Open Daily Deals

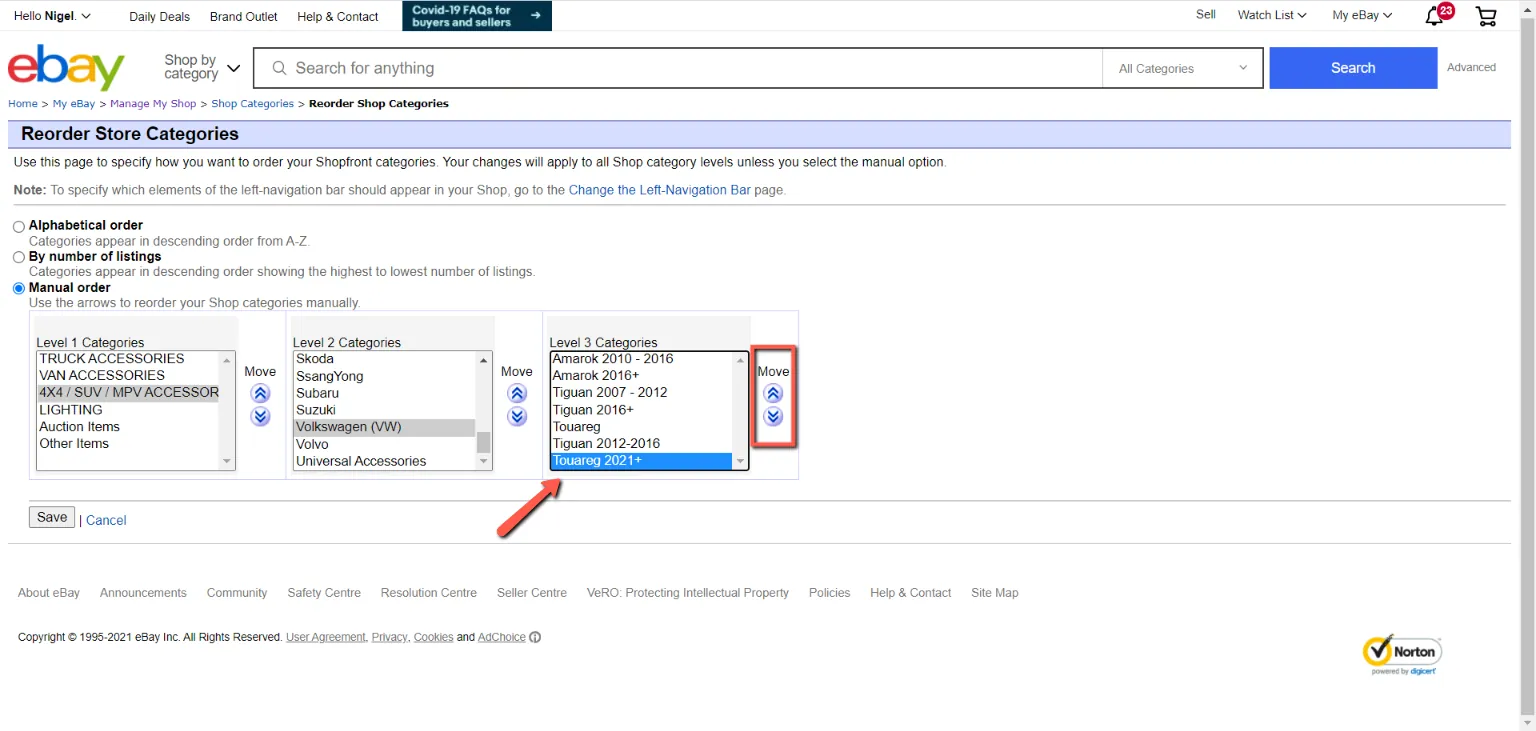click(x=159, y=16)
